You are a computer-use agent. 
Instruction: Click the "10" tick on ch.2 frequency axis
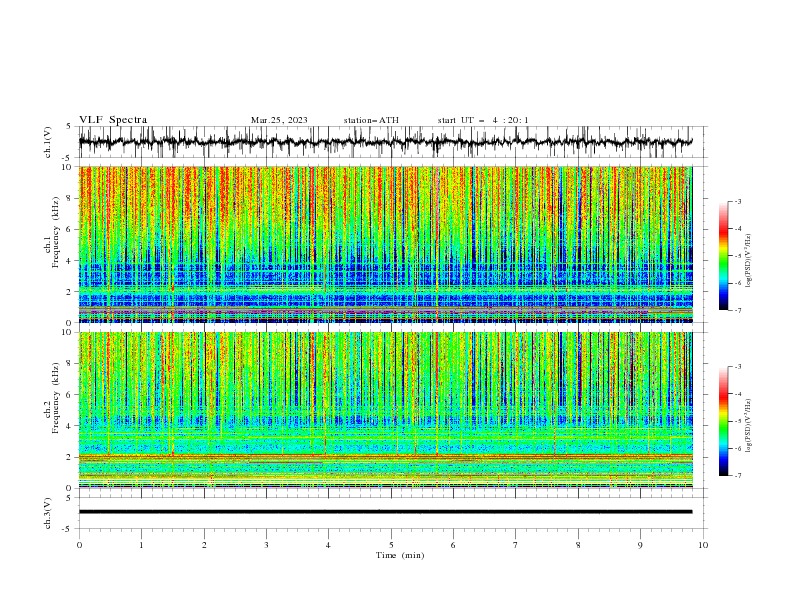(x=69, y=332)
